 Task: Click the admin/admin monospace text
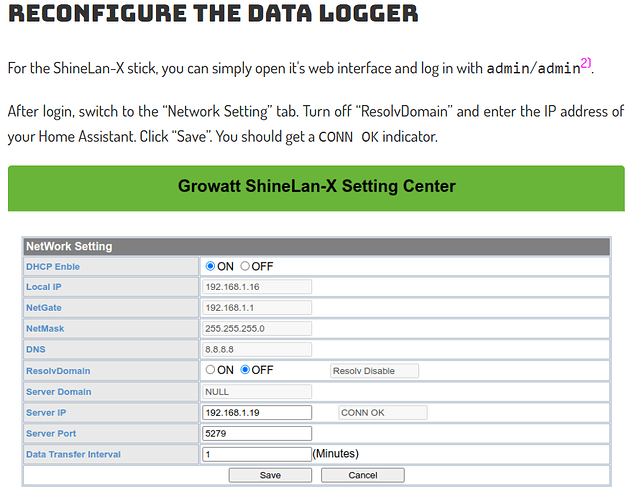(x=533, y=68)
